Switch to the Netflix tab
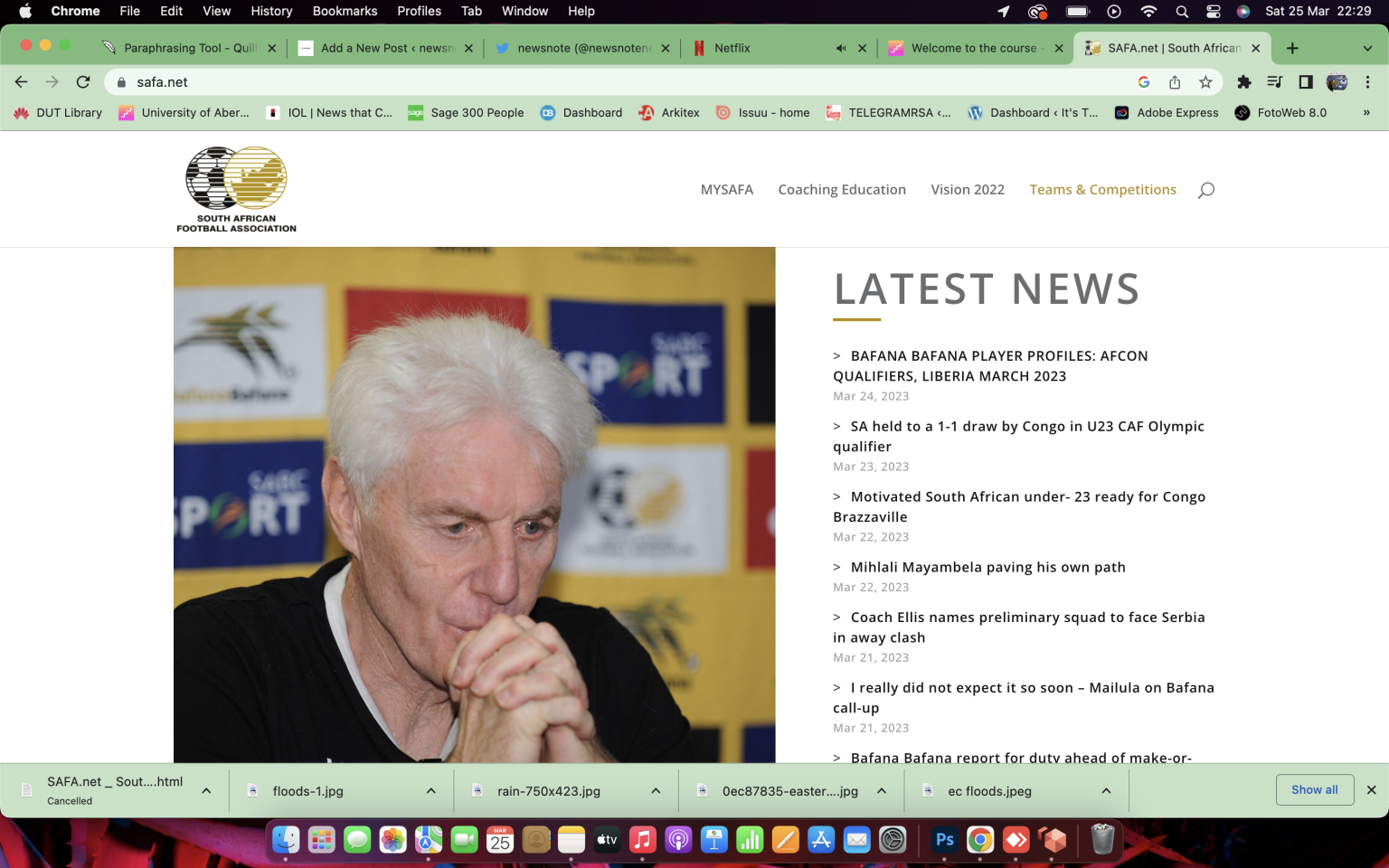The width and height of the screenshot is (1389, 868). tap(760, 48)
